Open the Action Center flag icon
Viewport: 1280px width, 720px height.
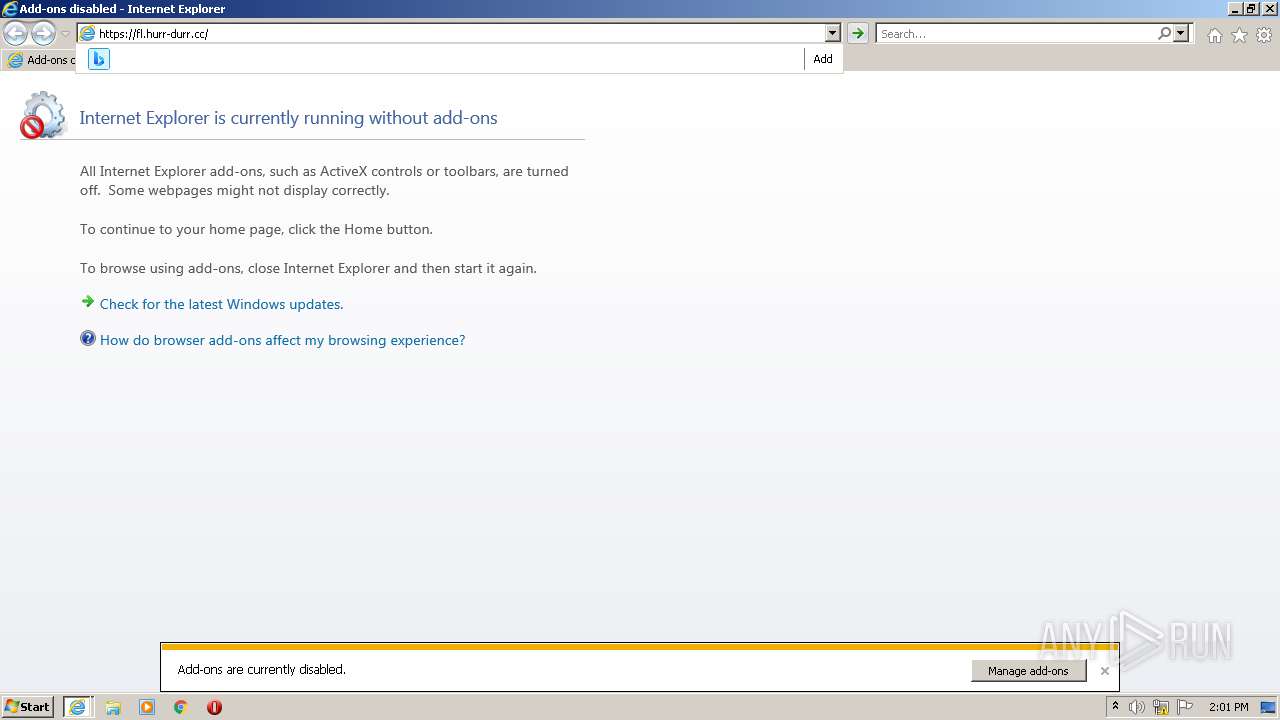1185,707
